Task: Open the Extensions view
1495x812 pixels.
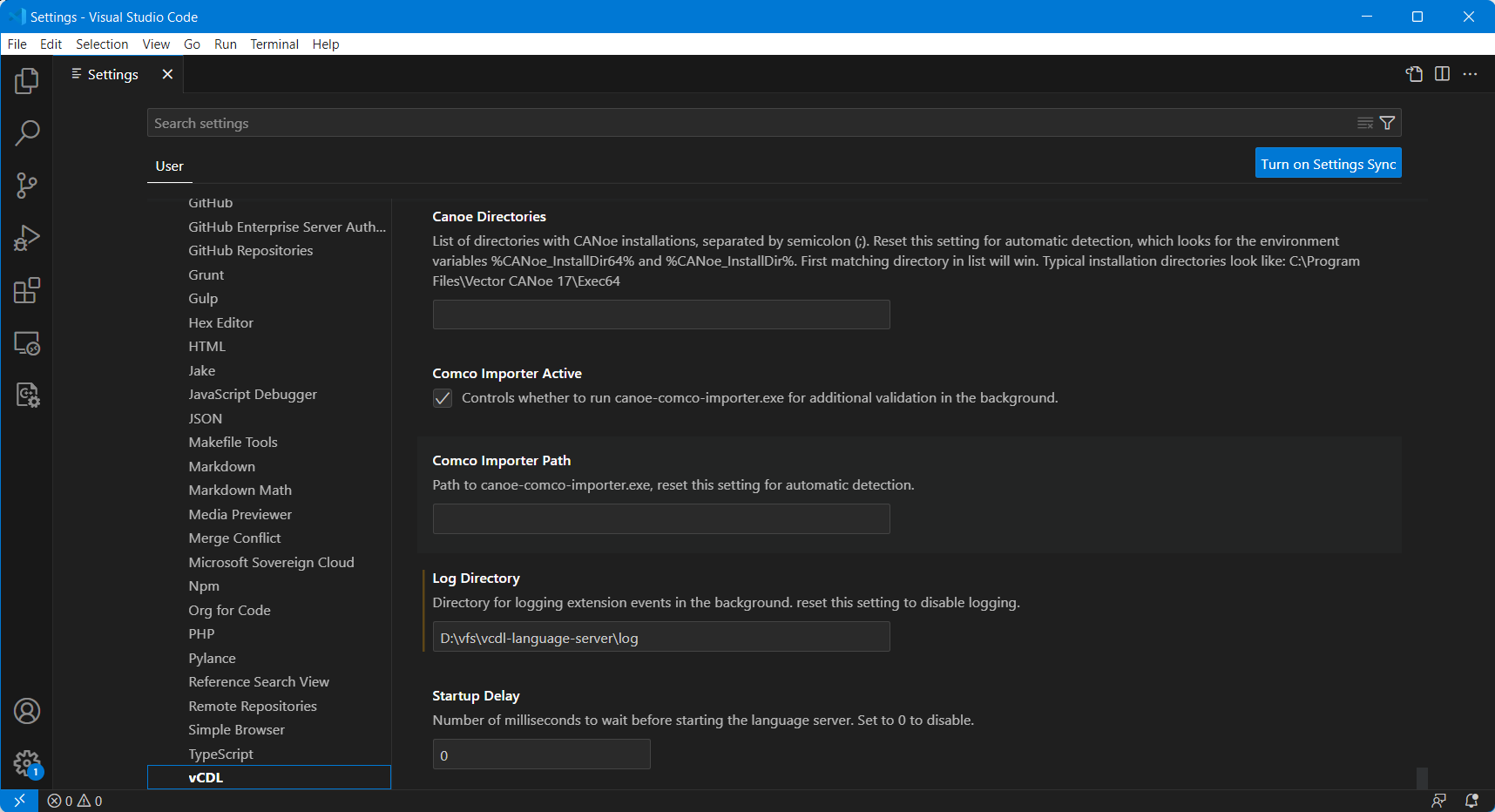Action: point(27,290)
